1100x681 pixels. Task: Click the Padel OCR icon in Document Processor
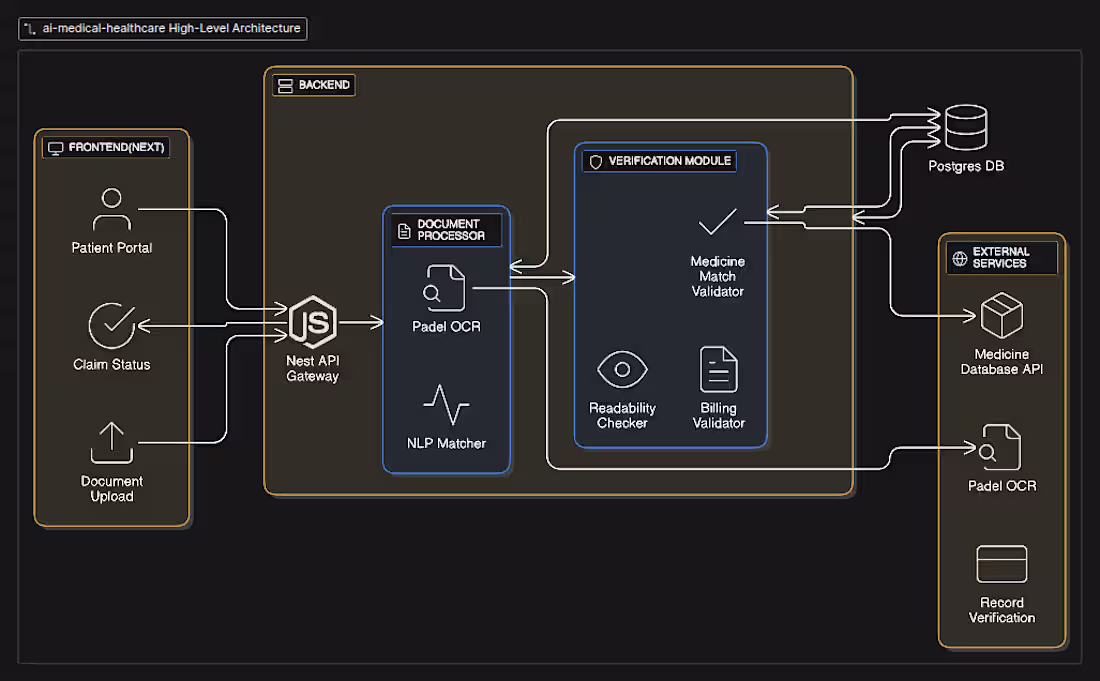pos(444,288)
